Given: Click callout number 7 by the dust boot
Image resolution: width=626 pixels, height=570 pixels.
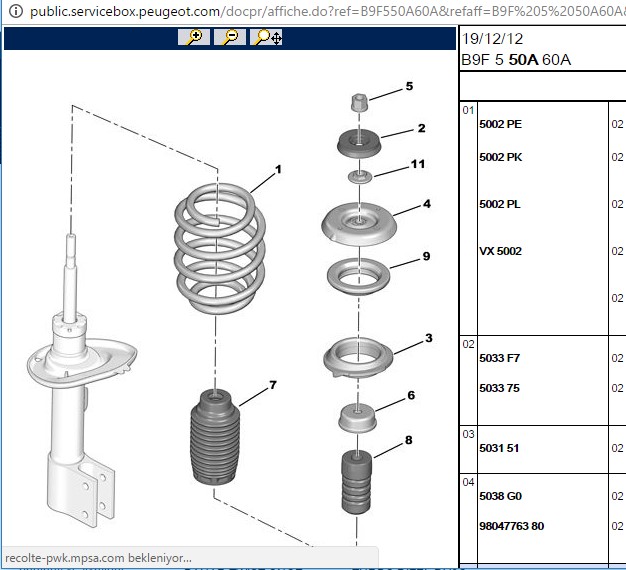Looking at the screenshot, I should click(x=273, y=385).
